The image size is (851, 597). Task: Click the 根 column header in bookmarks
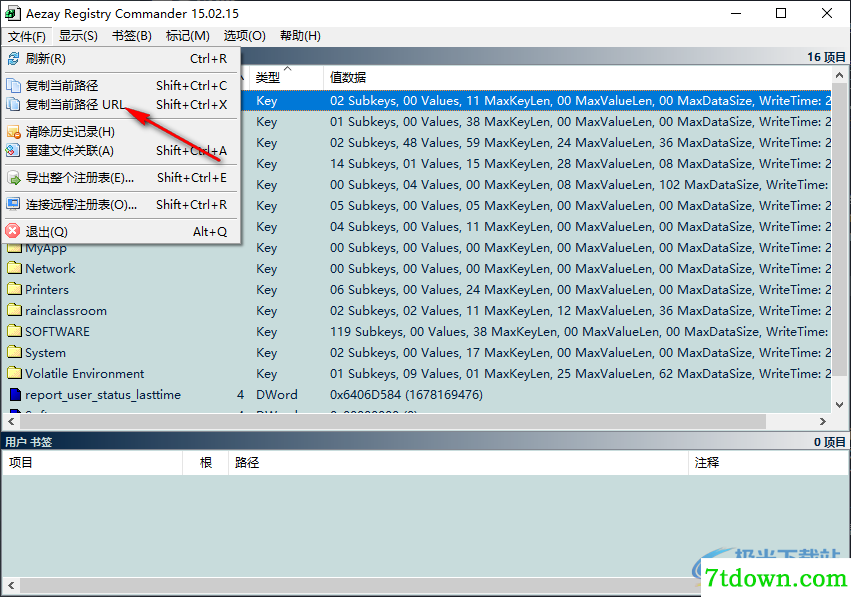[x=205, y=462]
